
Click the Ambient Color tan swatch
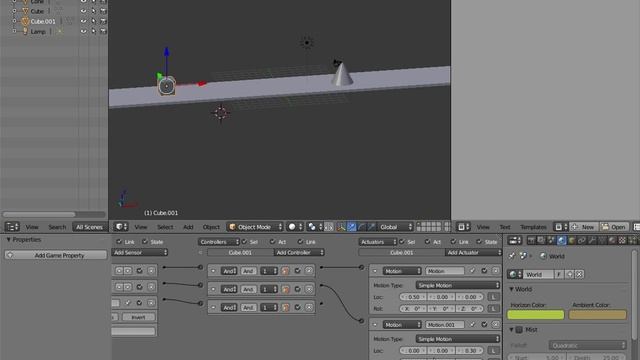pyautogui.click(x=597, y=315)
